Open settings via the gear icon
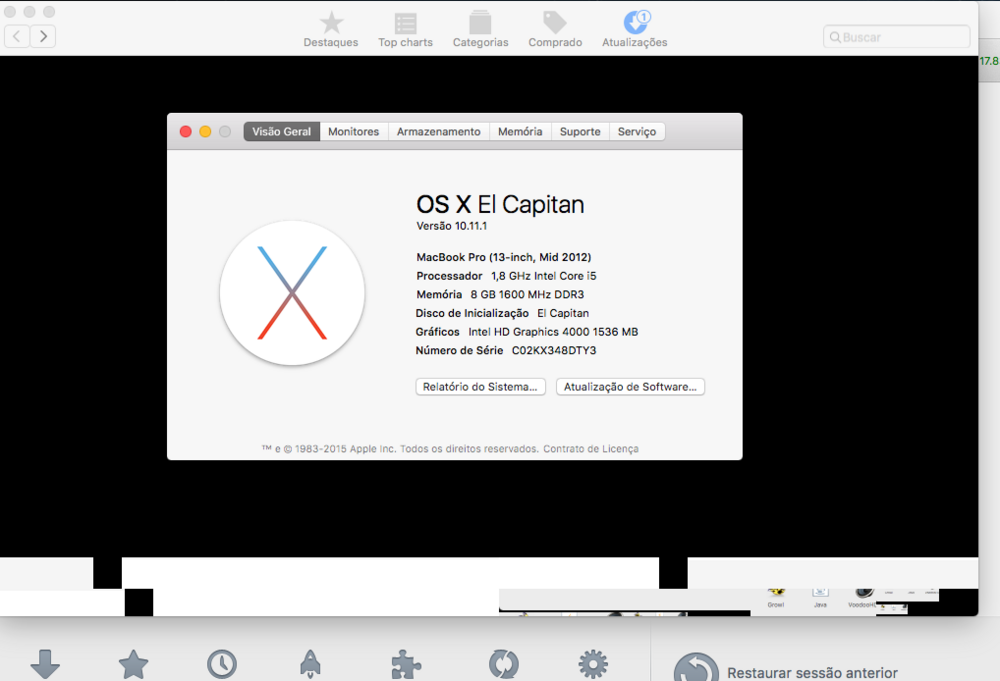The image size is (1000, 681). 593,665
